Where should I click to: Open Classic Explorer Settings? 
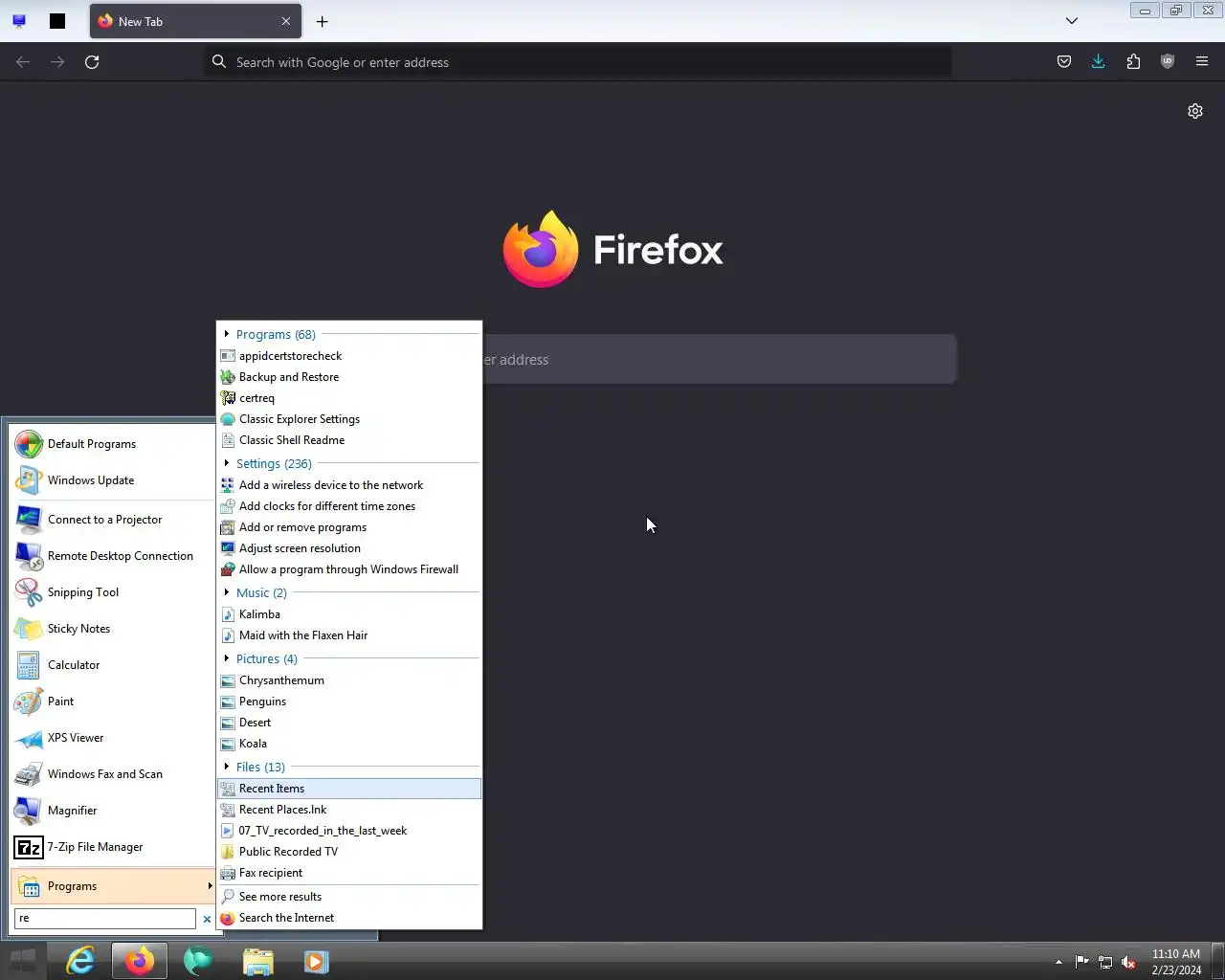[349, 419]
